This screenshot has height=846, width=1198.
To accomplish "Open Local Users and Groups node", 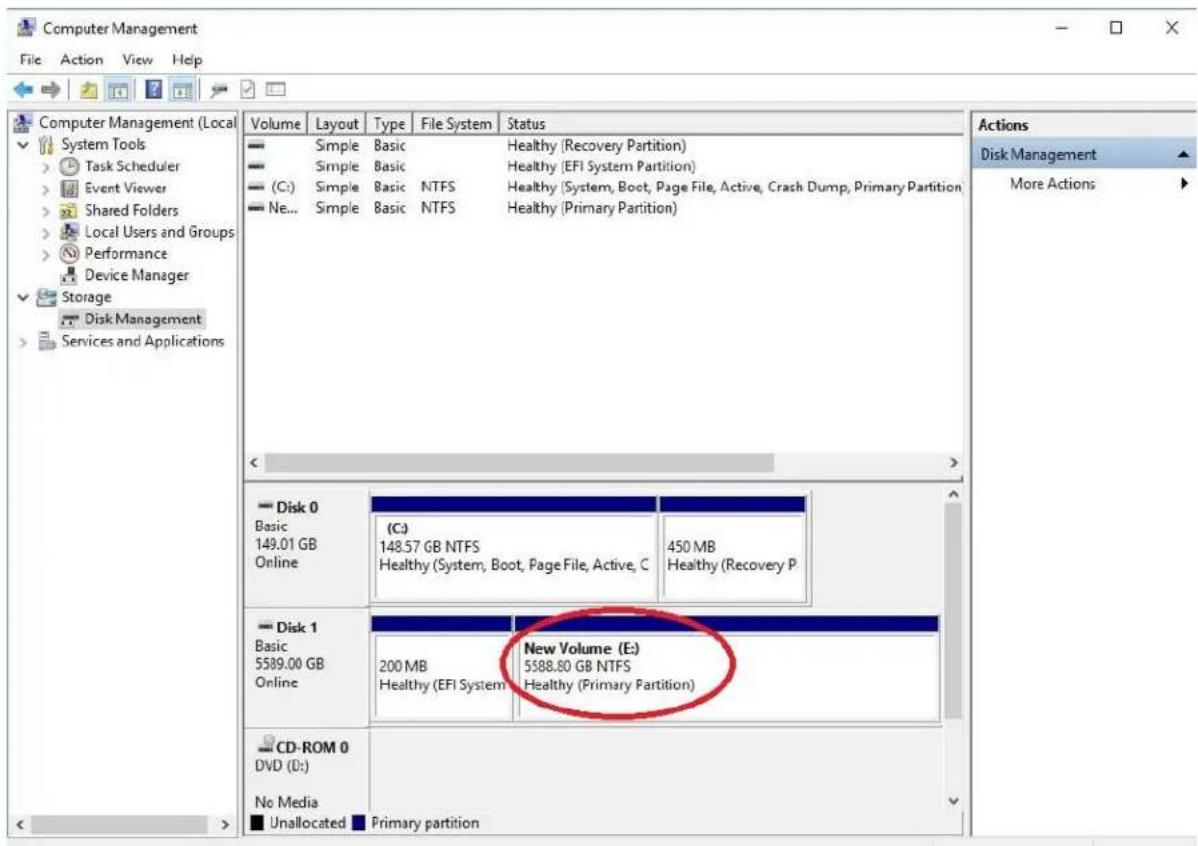I will 160,232.
